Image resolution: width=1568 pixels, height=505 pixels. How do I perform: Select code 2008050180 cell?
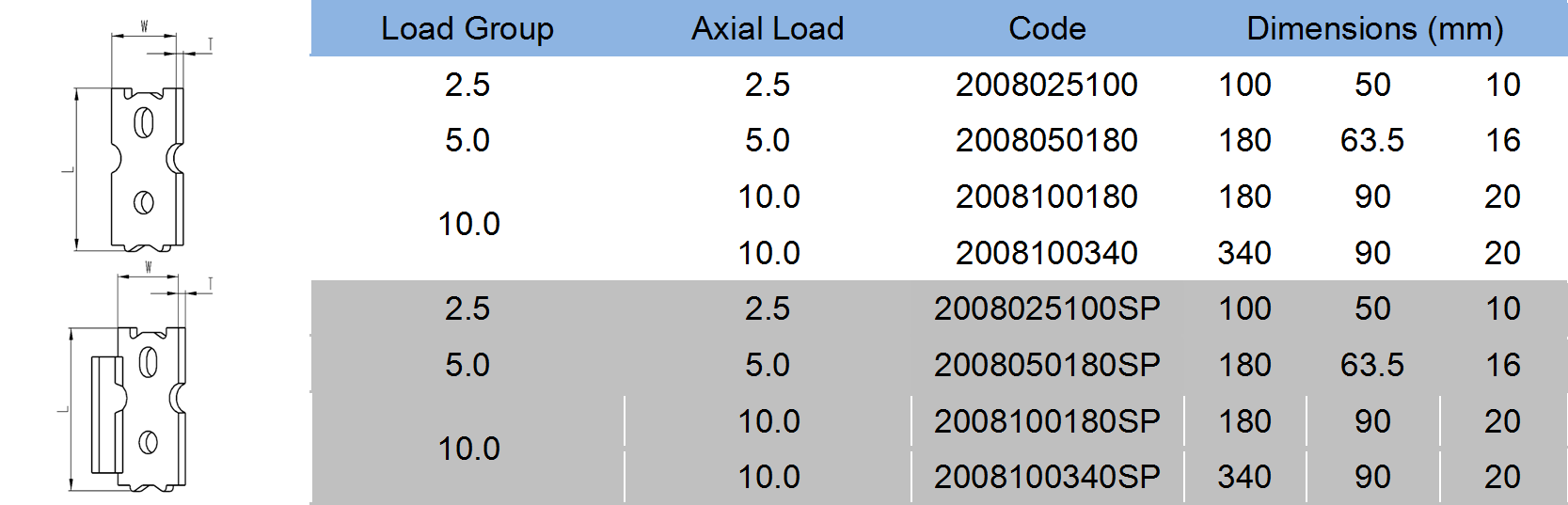(x=1047, y=140)
